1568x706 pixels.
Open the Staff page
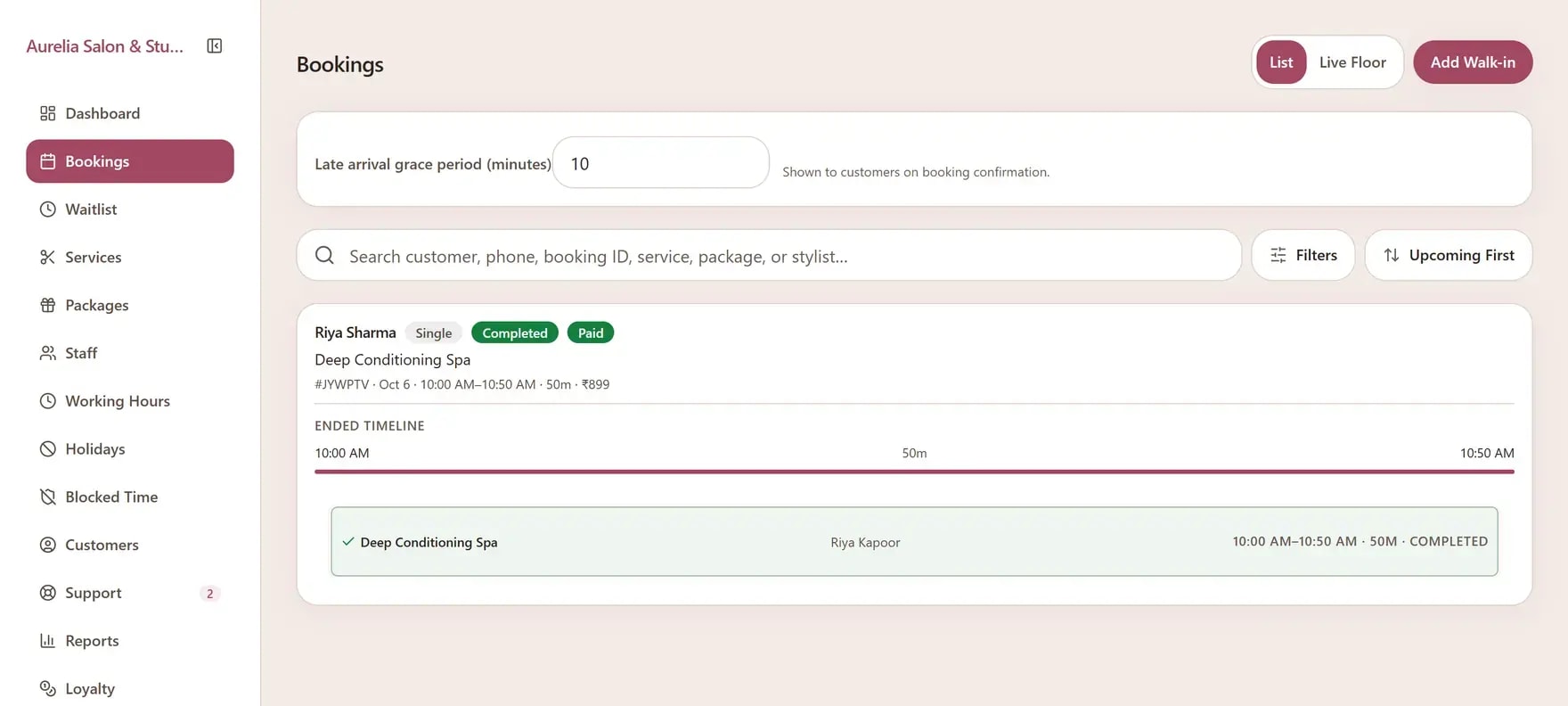click(x=130, y=353)
